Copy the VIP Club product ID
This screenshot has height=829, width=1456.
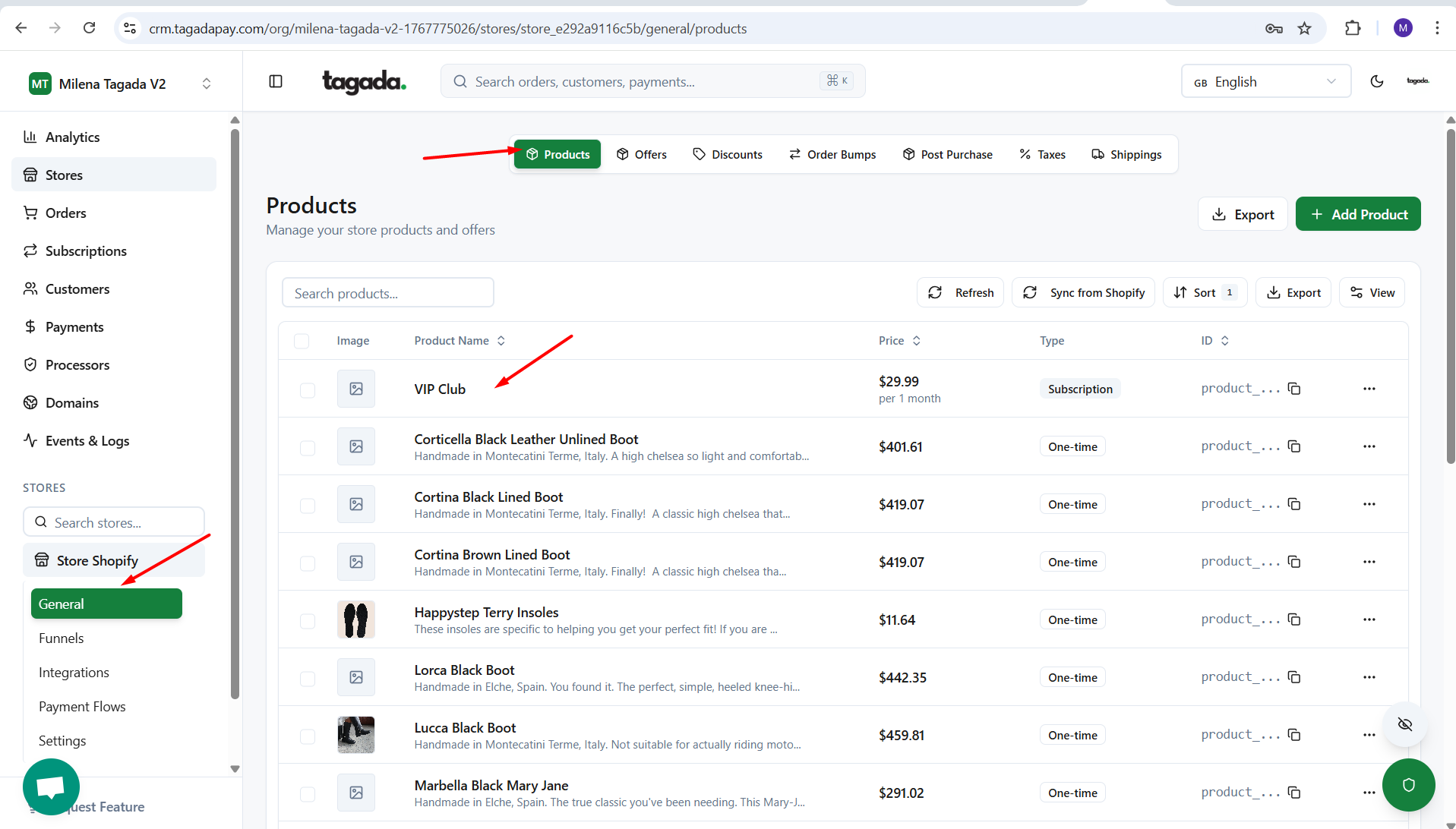click(x=1294, y=389)
